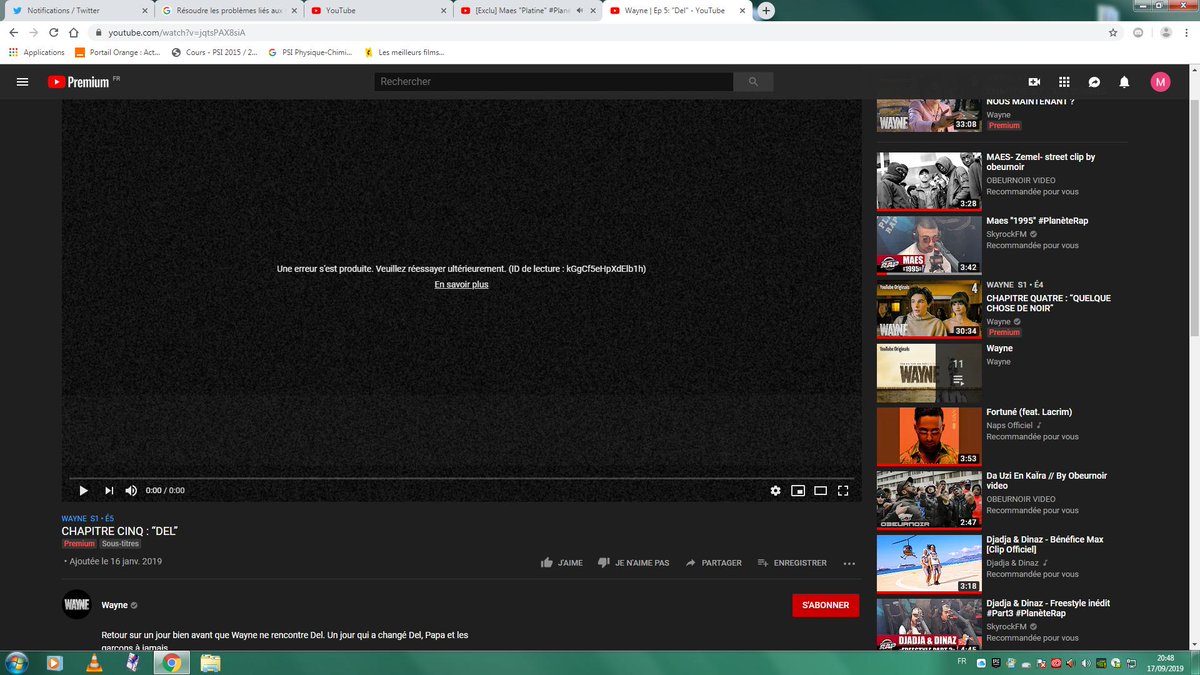Open the YouTube hamburger guide menu
Image resolution: width=1200 pixels, height=675 pixels.
coord(22,82)
